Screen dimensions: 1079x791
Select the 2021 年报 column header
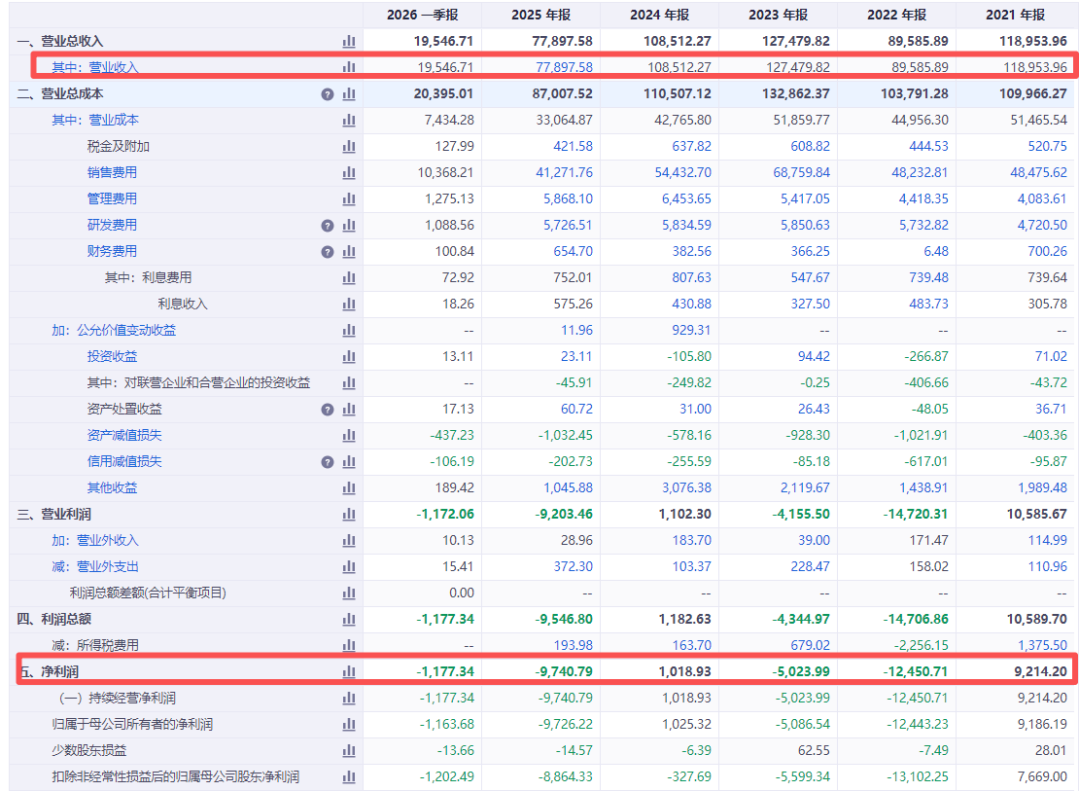click(x=1015, y=14)
